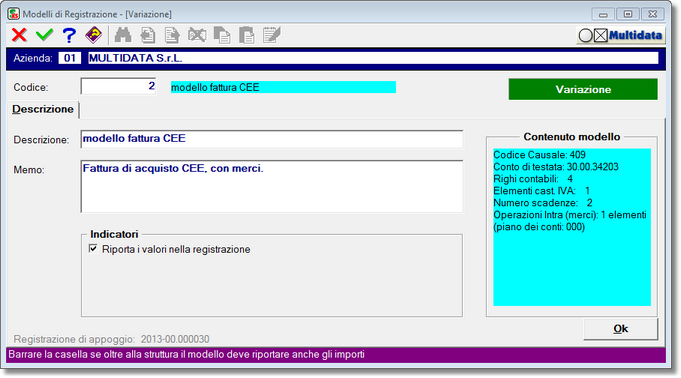Click into the Codice input field
This screenshot has width=681, height=378.
point(118,86)
